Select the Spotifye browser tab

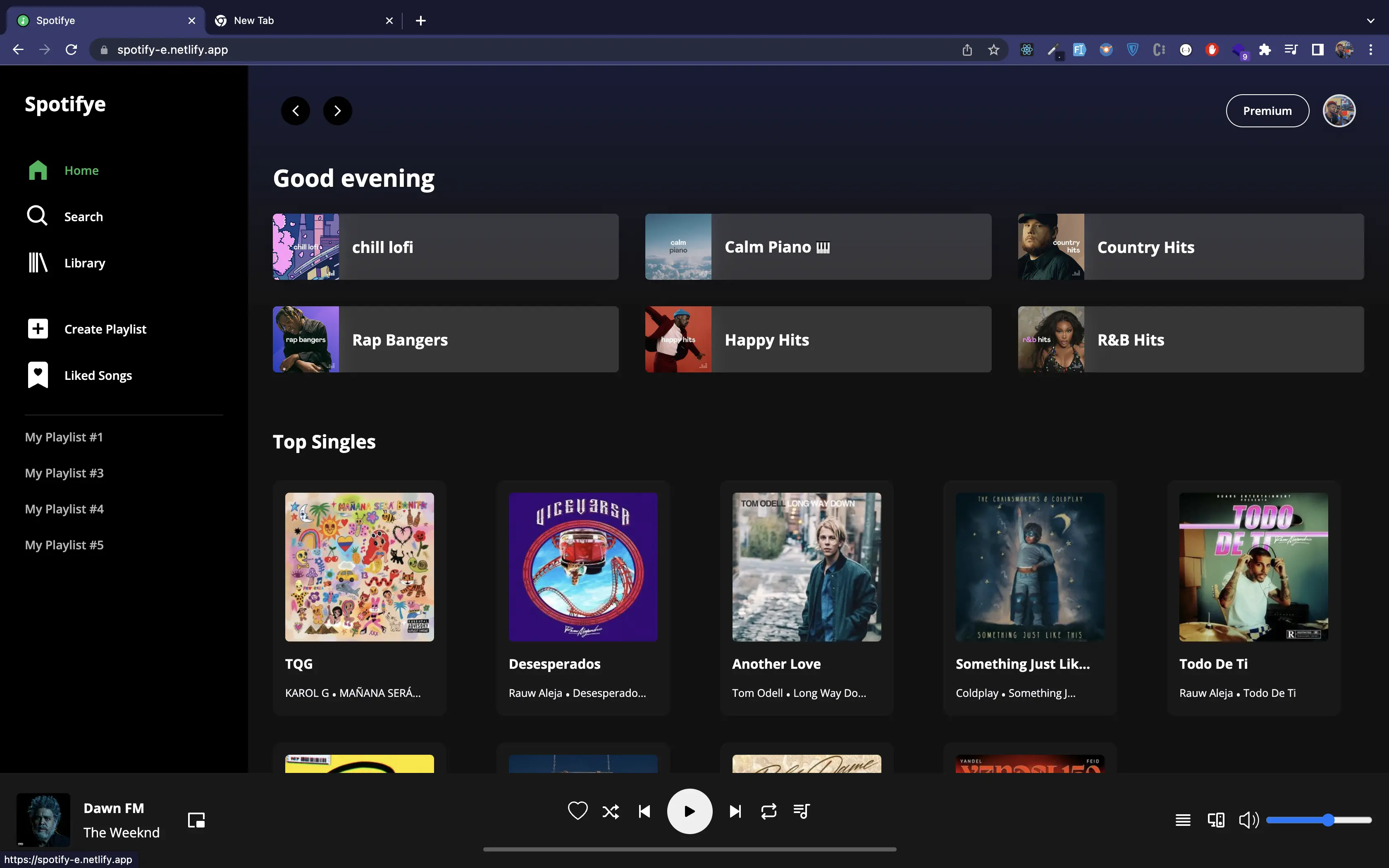pyautogui.click(x=106, y=21)
